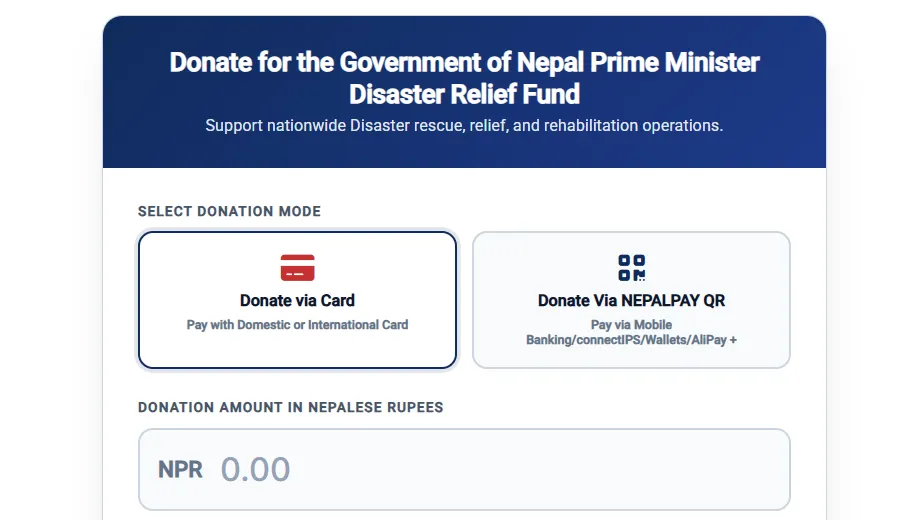Click the "Disaster Relief Fund" heading line
The height and width of the screenshot is (520, 905).
click(x=464, y=94)
